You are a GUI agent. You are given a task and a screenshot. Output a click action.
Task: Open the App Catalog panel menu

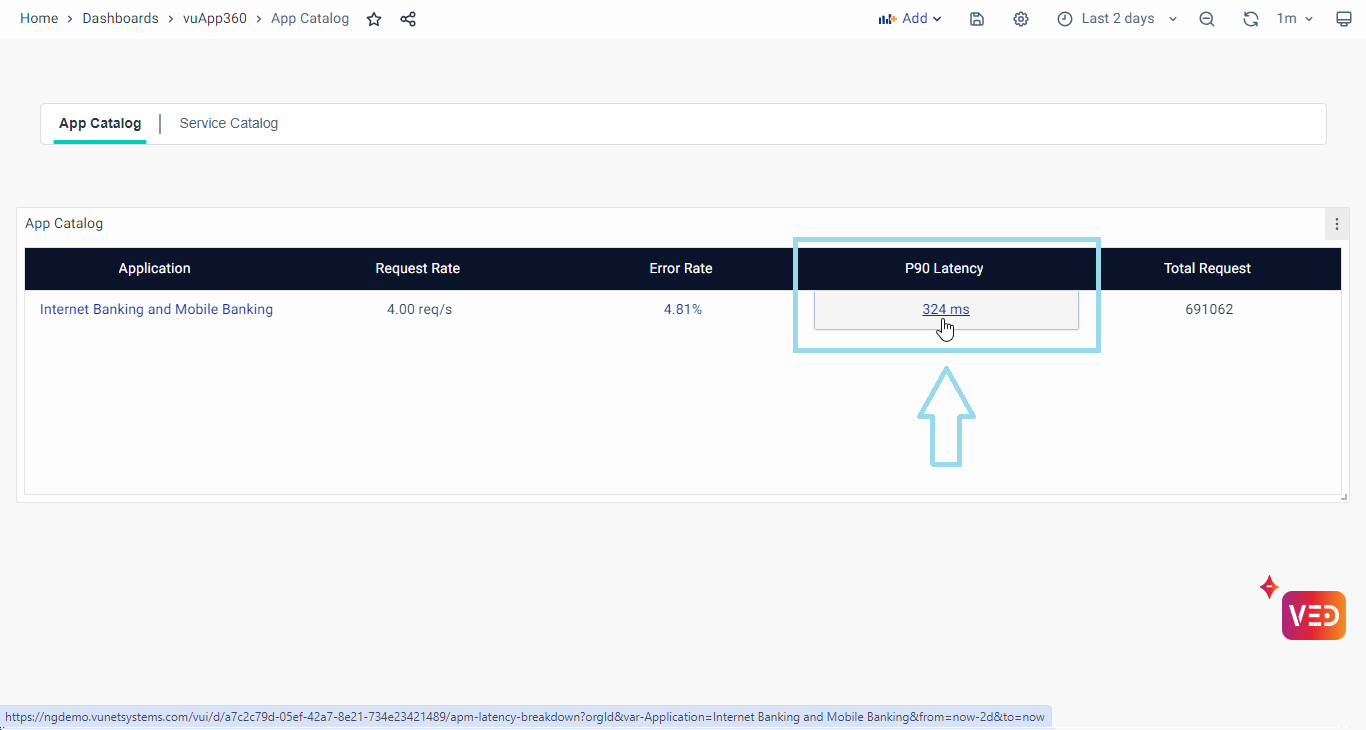(x=1337, y=224)
